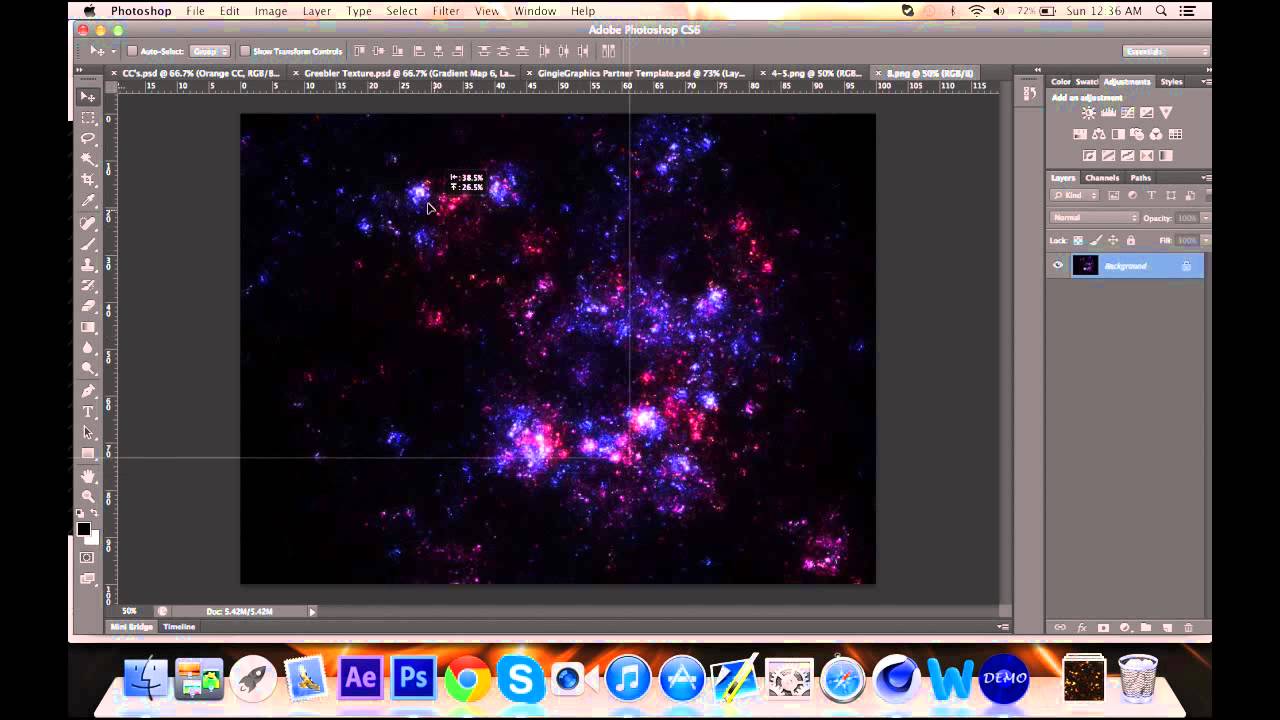This screenshot has width=1280, height=720.
Task: Open the Opacity slider arrow
Action: pos(1205,218)
